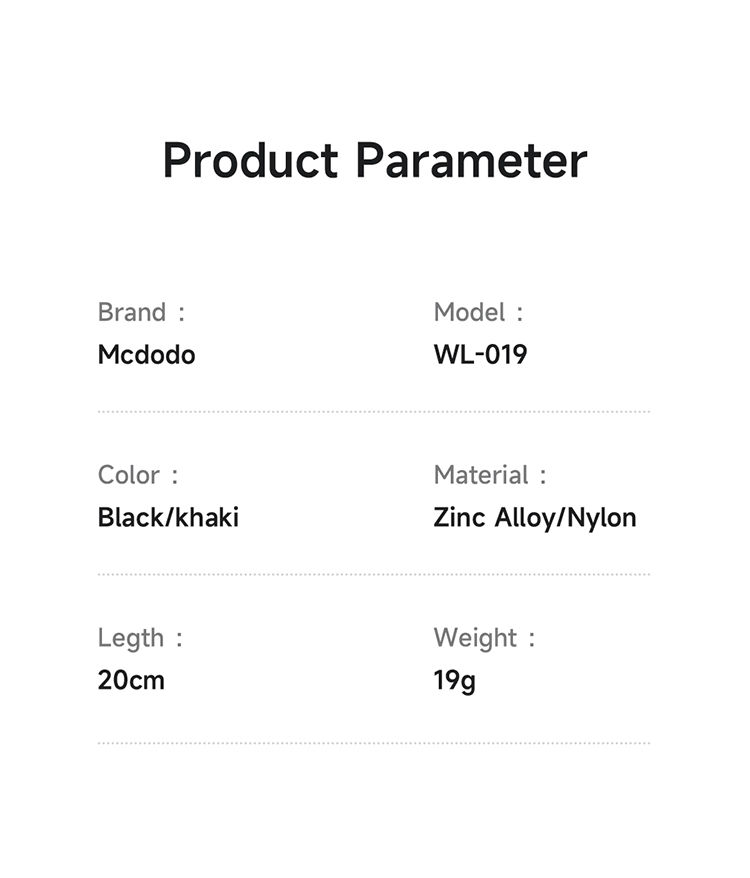The width and height of the screenshot is (750, 878).
Task: Select the "Color :" label
Action: tap(138, 475)
